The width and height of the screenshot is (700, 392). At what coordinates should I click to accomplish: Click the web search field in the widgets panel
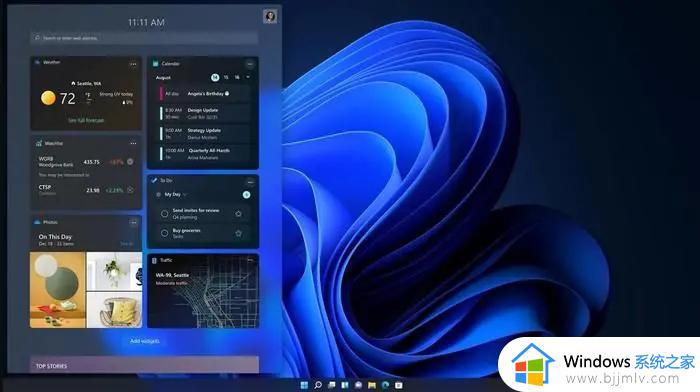(144, 38)
